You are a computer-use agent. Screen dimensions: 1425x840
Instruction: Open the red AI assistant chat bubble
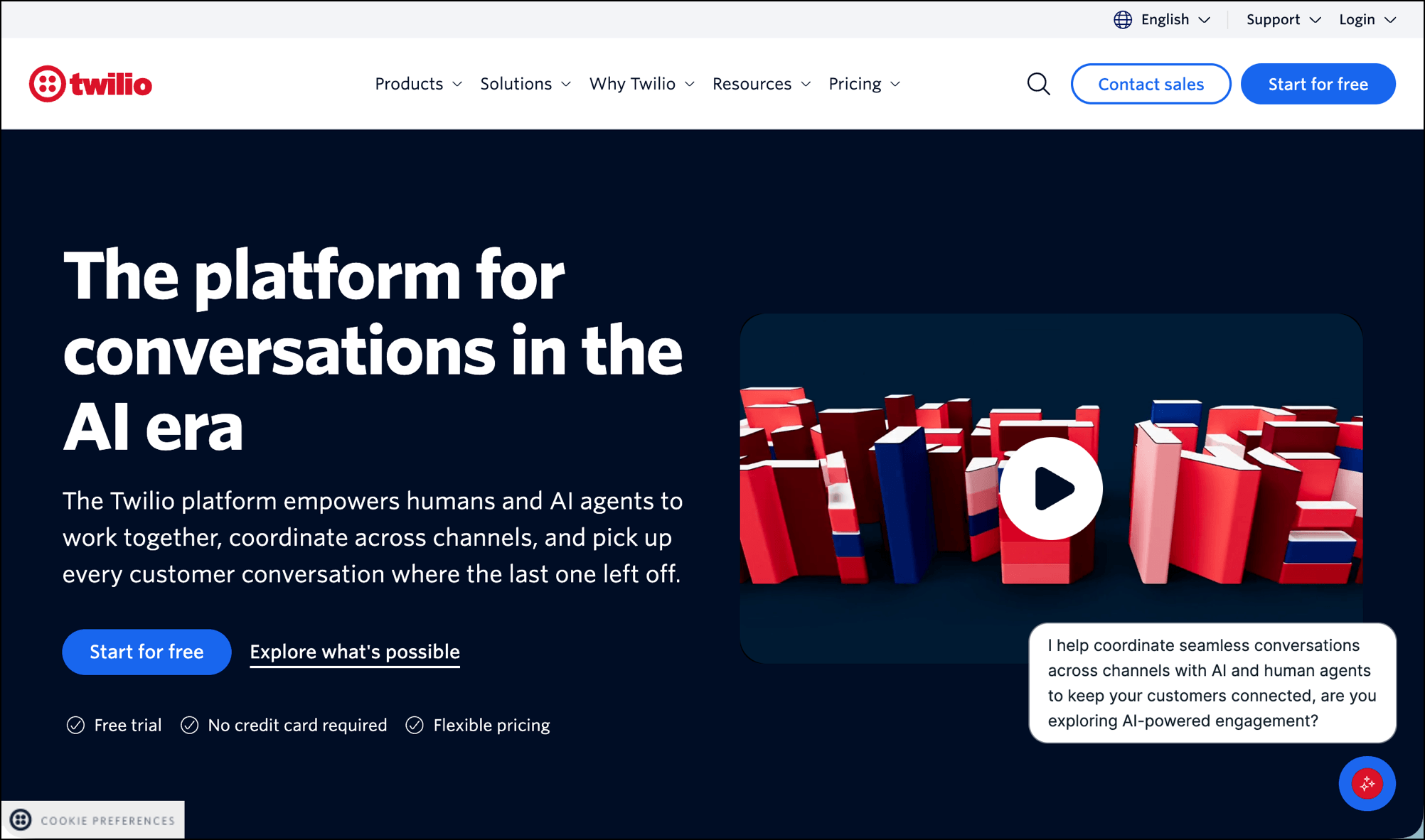1367,784
